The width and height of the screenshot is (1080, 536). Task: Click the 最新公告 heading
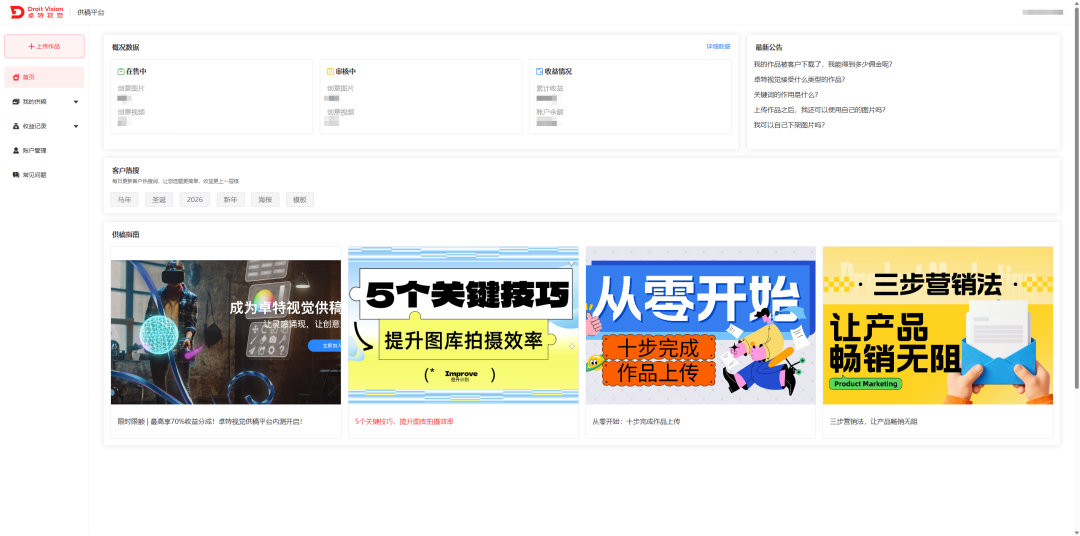pyautogui.click(x=769, y=48)
